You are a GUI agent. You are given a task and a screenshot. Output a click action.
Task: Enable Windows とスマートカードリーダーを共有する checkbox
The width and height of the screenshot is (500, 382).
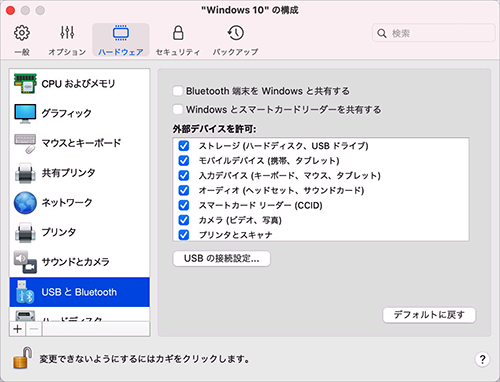pyautogui.click(x=178, y=109)
